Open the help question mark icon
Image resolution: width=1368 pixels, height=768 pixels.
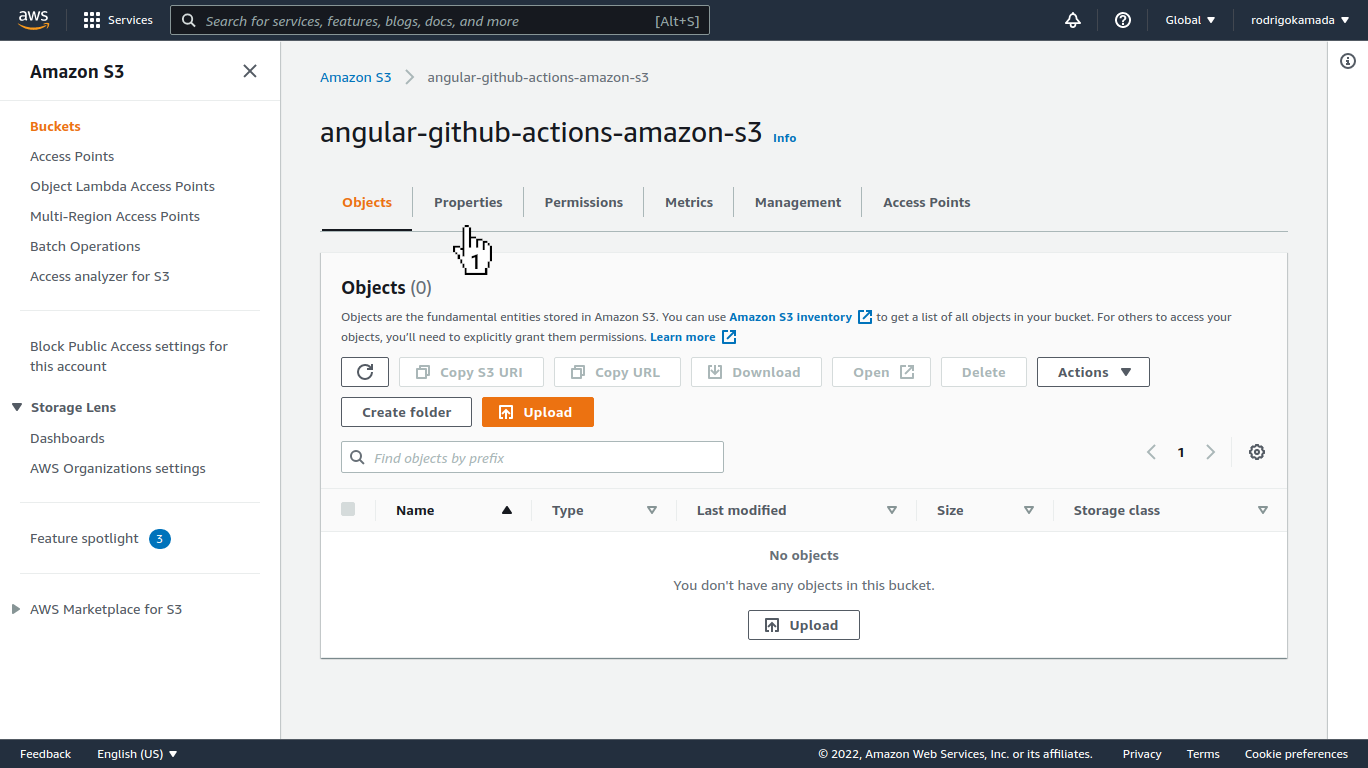coord(1122,19)
